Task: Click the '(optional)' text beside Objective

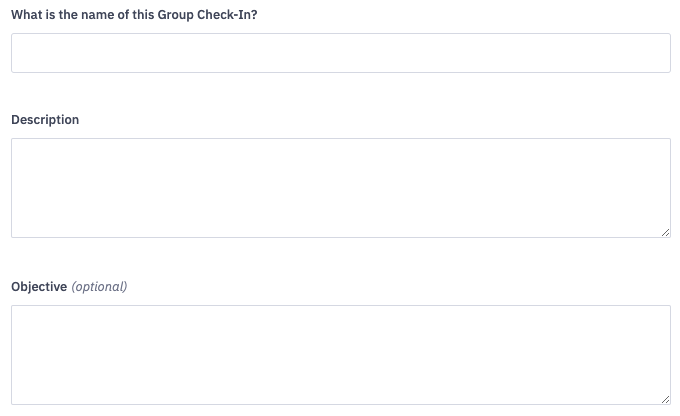Action: [99, 287]
